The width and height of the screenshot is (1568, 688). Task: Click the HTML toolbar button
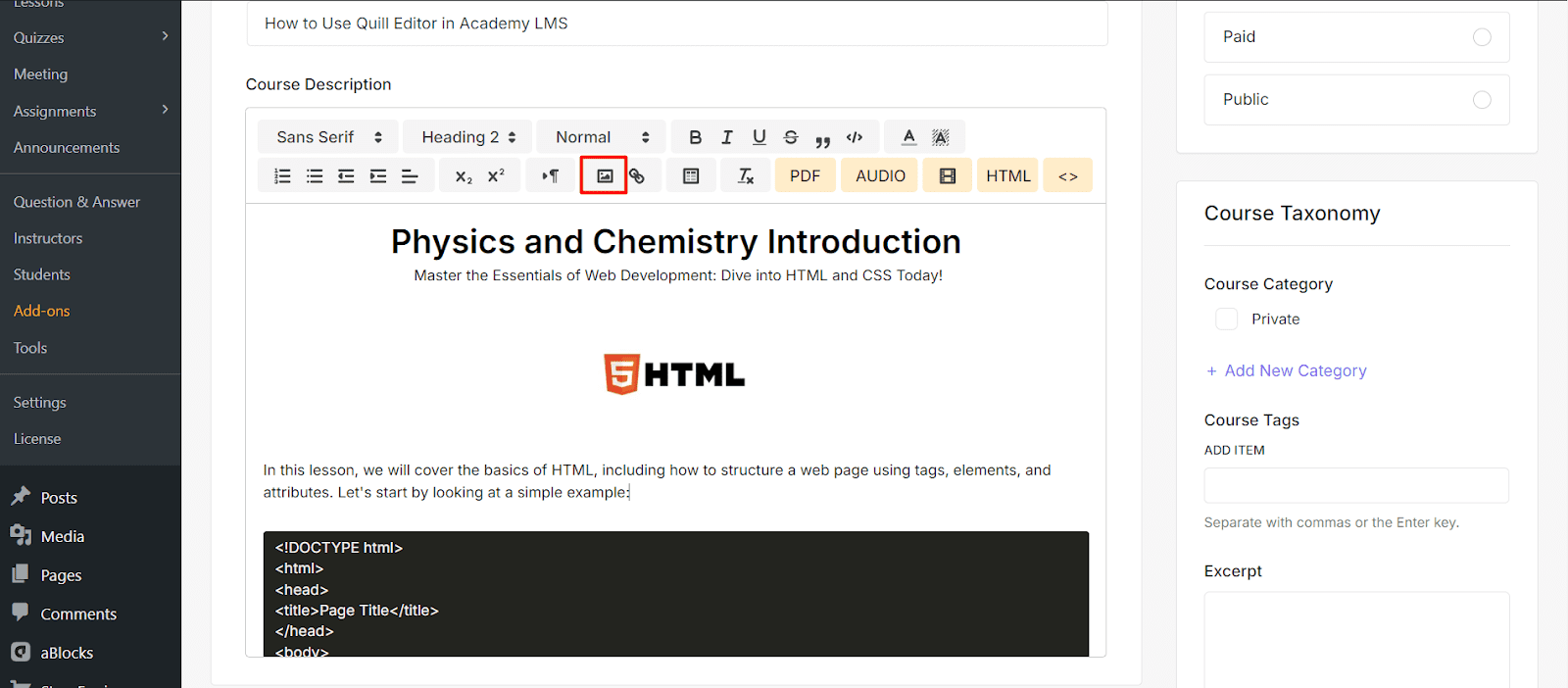coord(1007,176)
